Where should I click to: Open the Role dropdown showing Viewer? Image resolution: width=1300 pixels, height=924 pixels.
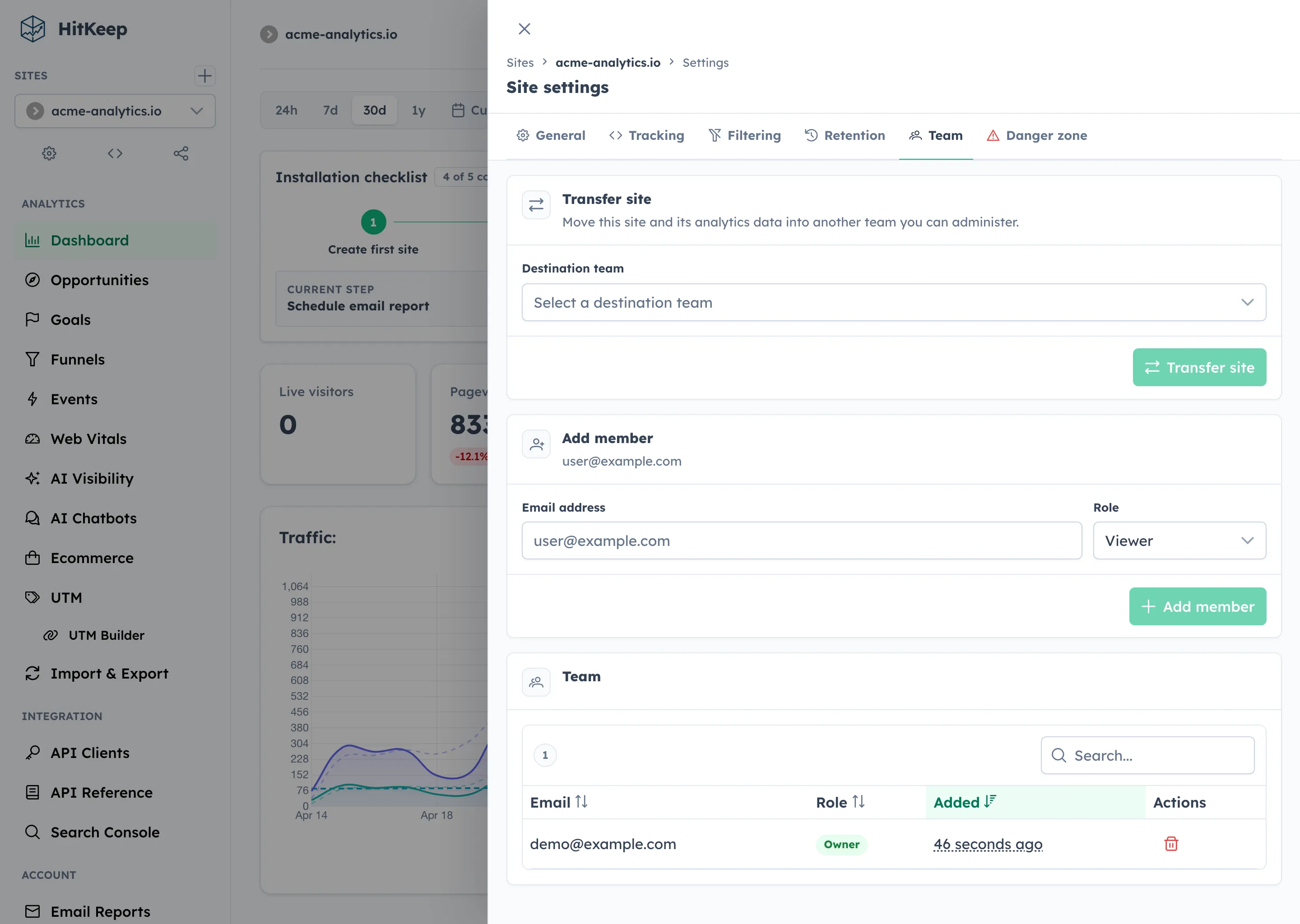tap(1179, 541)
